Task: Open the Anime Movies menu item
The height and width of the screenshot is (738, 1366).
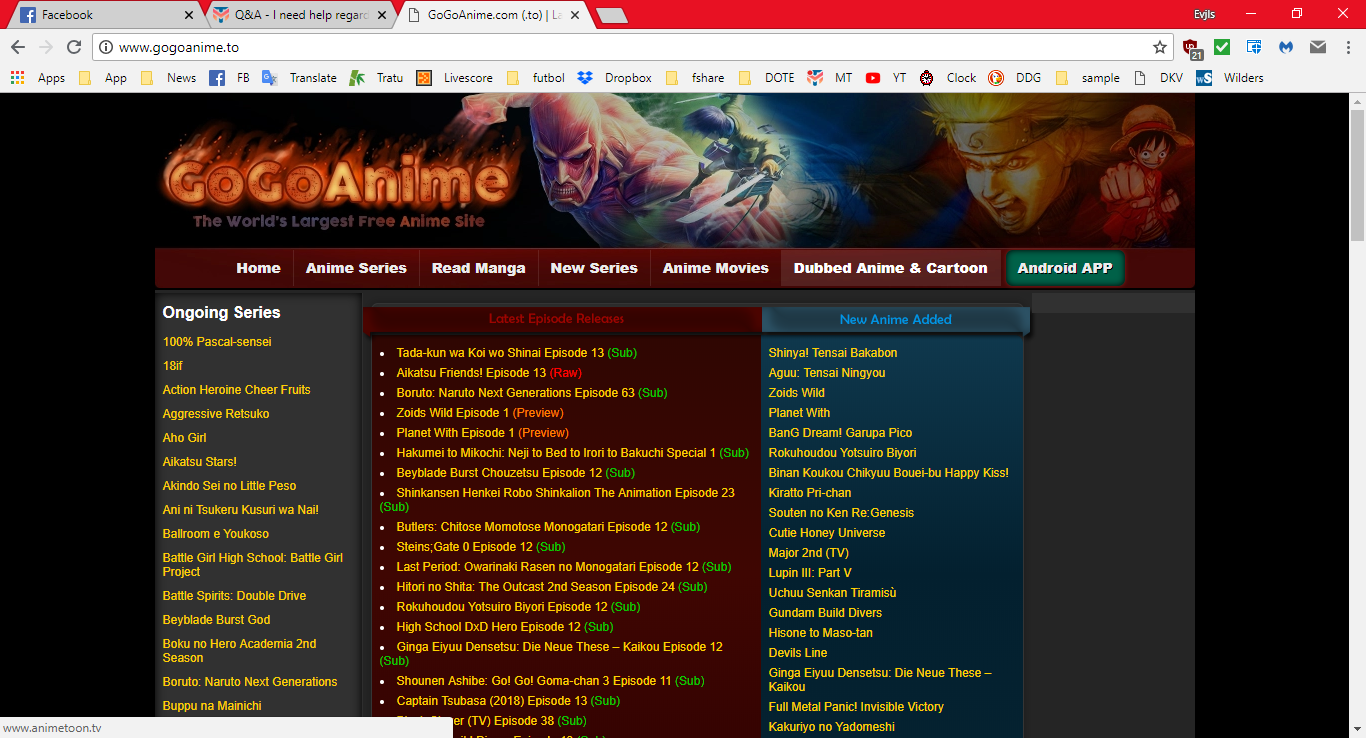Action: [x=716, y=268]
